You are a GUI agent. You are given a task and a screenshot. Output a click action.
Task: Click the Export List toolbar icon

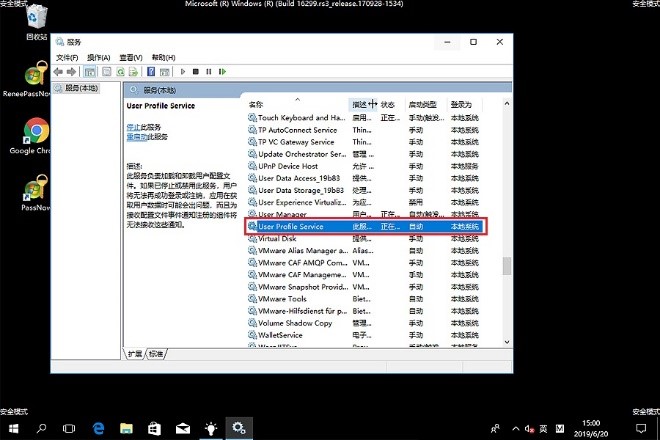(133, 72)
